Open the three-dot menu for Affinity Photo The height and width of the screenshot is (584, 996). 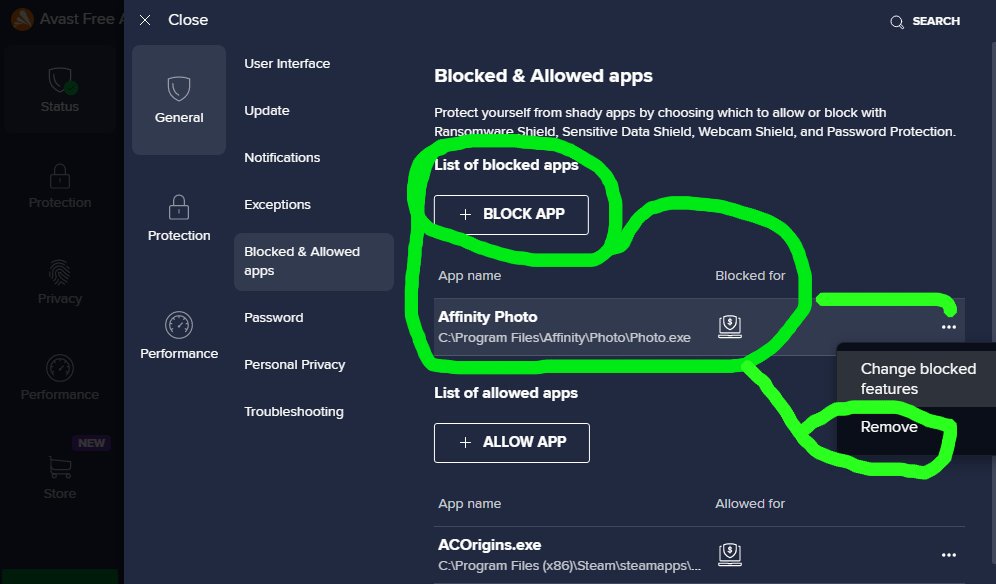(x=948, y=327)
